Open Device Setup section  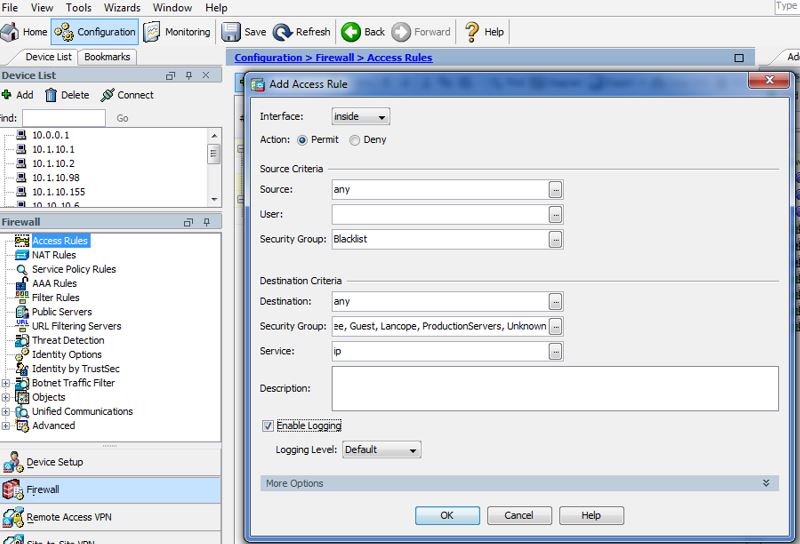[110, 462]
